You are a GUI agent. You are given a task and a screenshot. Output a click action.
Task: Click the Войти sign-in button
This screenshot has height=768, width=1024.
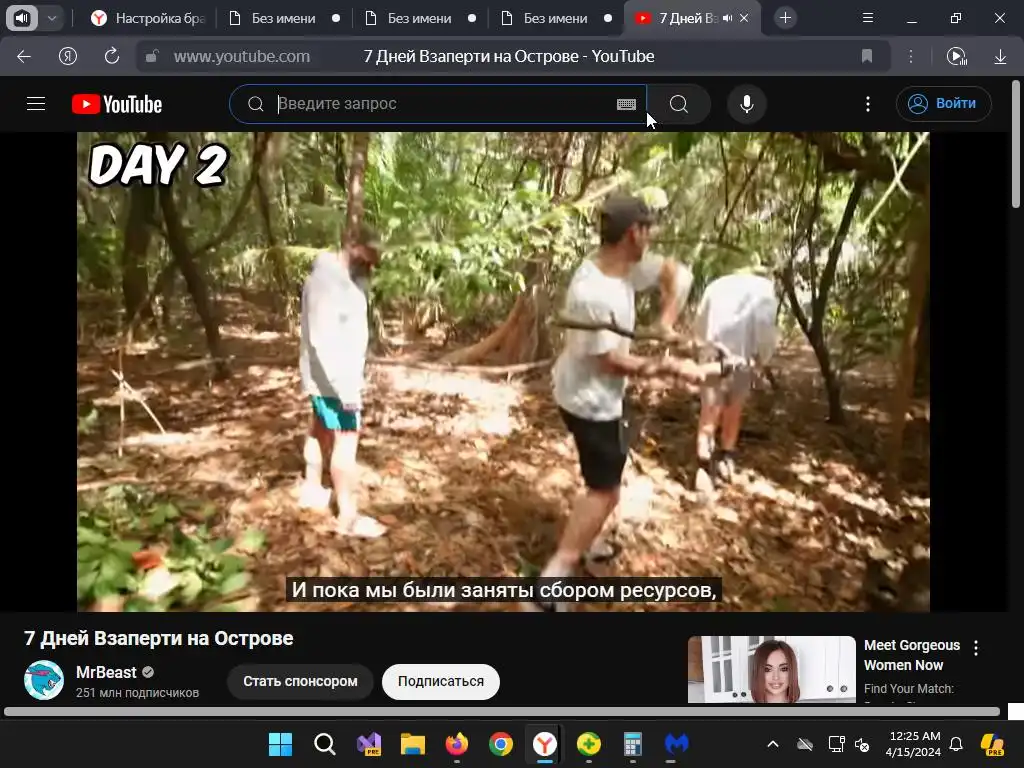pyautogui.click(x=944, y=104)
